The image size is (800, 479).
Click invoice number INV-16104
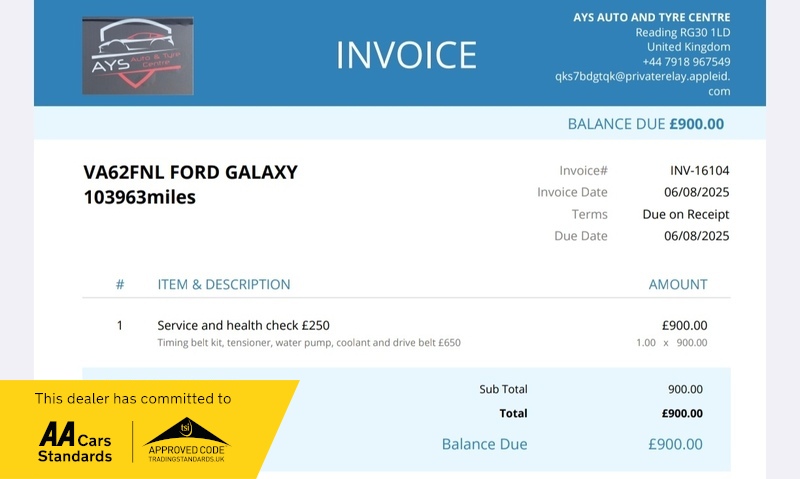pos(699,170)
